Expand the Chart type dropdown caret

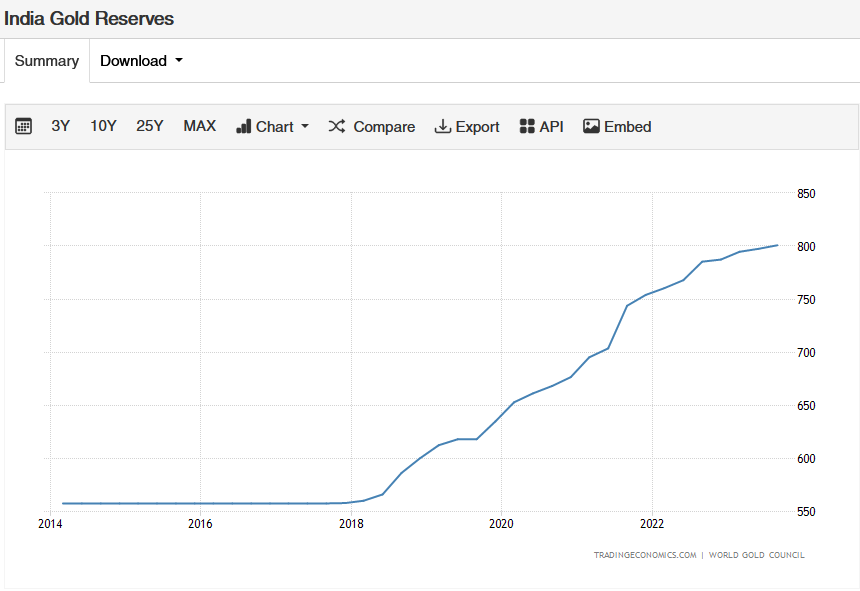[305, 127]
